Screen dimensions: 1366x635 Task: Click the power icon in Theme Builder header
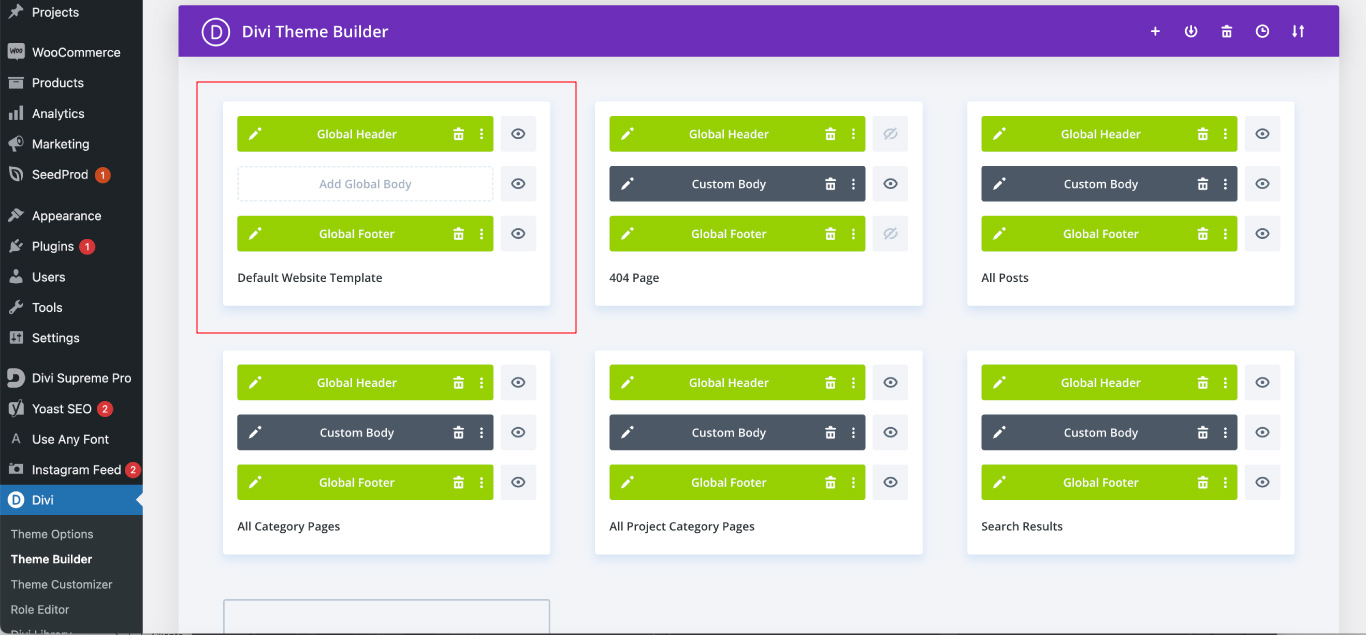1191,31
